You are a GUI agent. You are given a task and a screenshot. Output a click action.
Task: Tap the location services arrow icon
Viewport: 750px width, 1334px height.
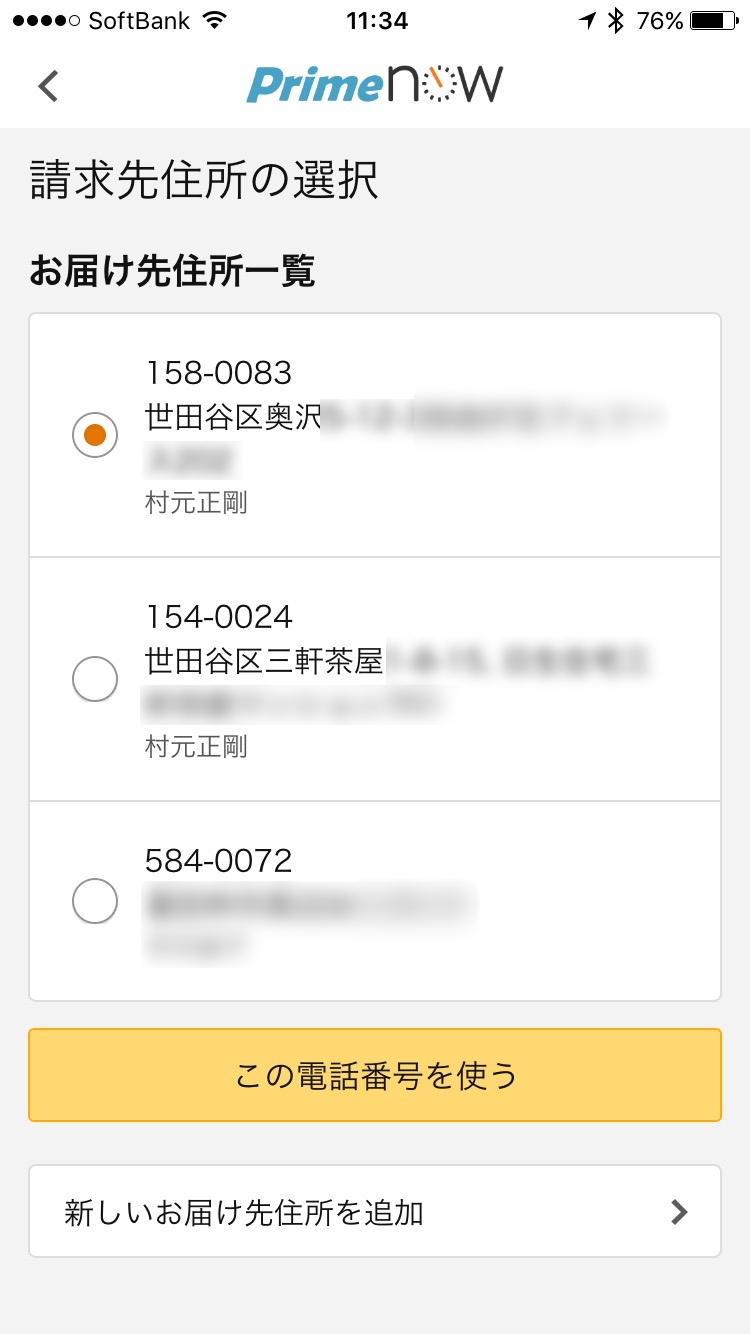pyautogui.click(x=588, y=20)
